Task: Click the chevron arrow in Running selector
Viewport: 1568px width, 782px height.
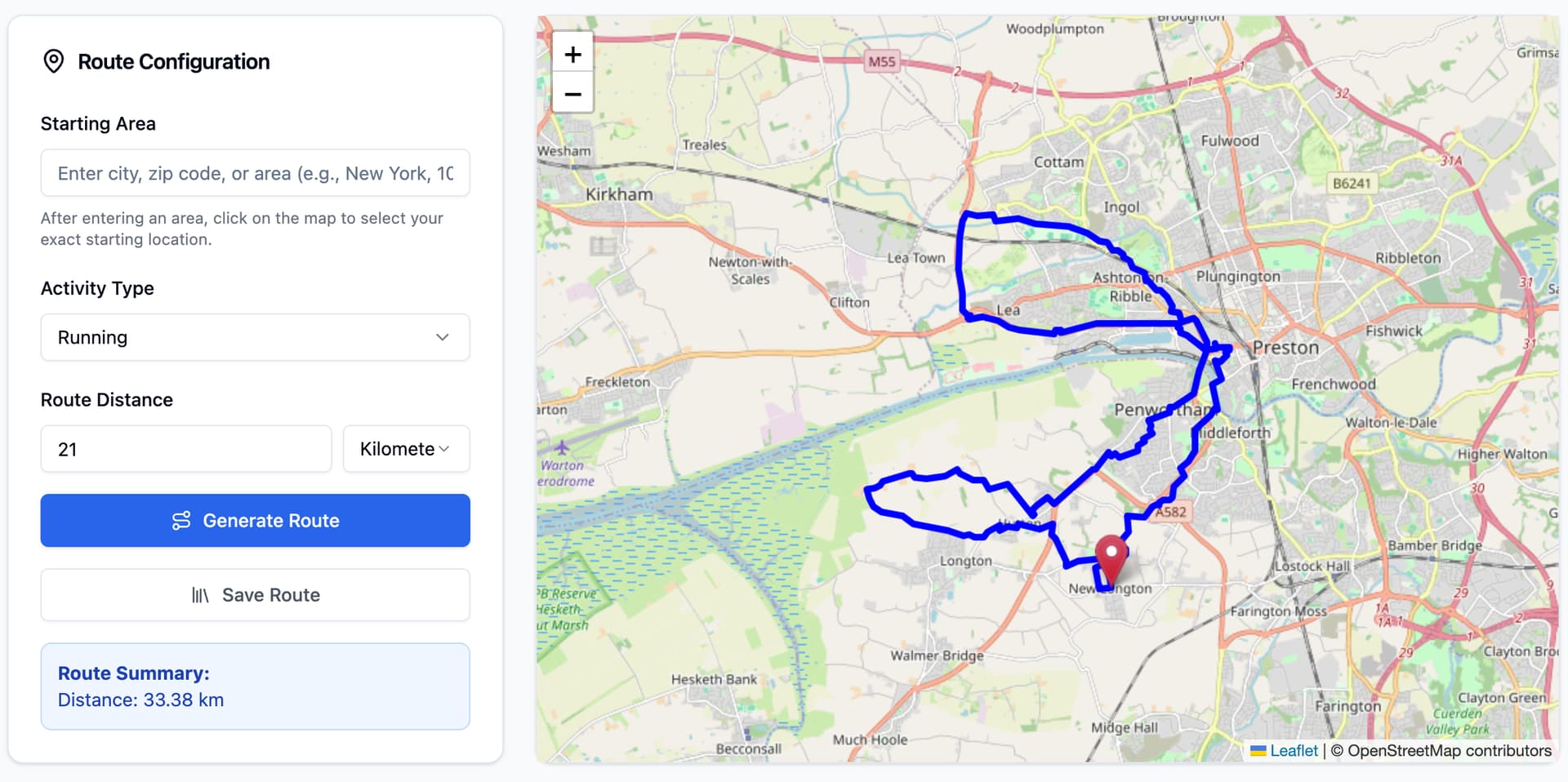Action: point(442,337)
